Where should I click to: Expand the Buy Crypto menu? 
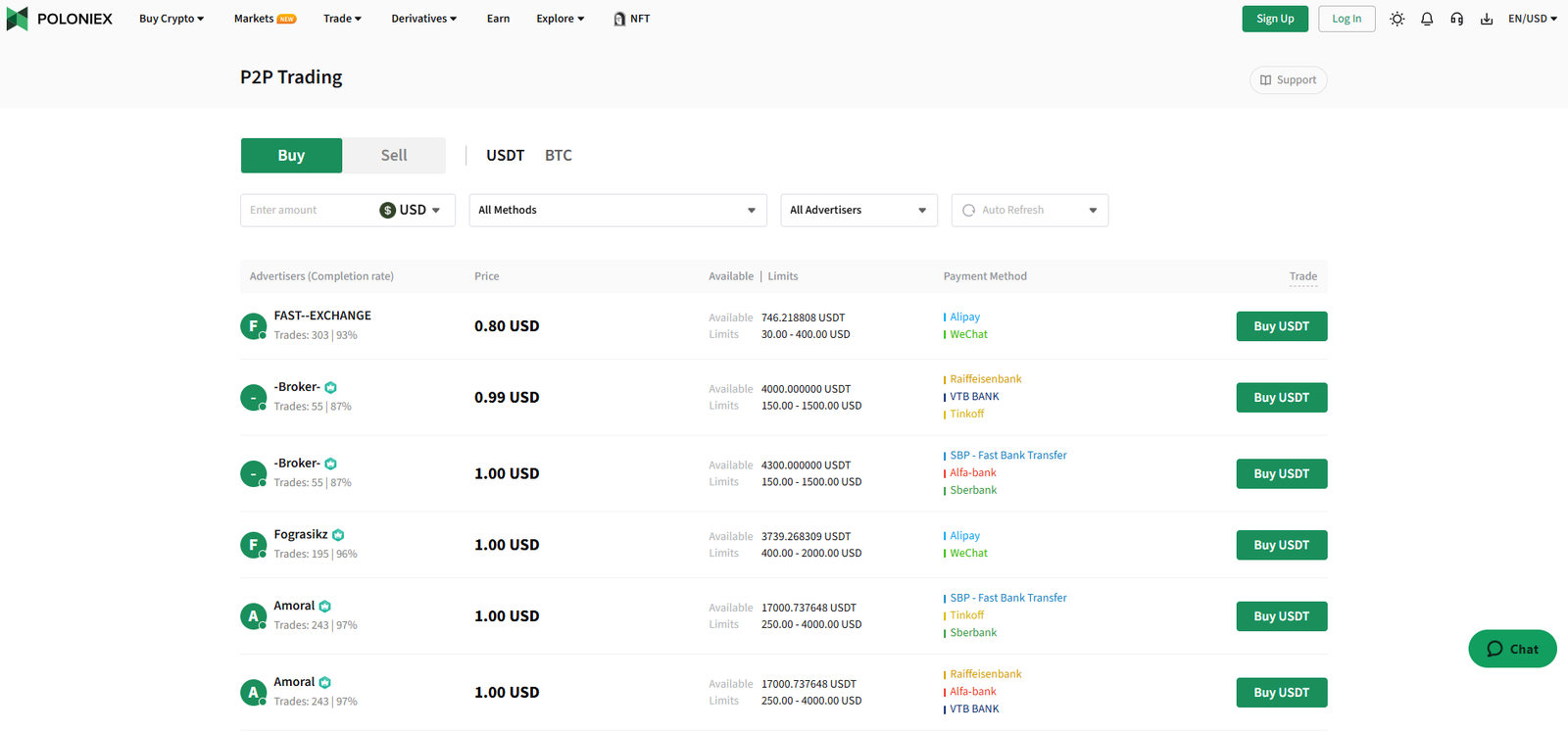click(x=171, y=19)
